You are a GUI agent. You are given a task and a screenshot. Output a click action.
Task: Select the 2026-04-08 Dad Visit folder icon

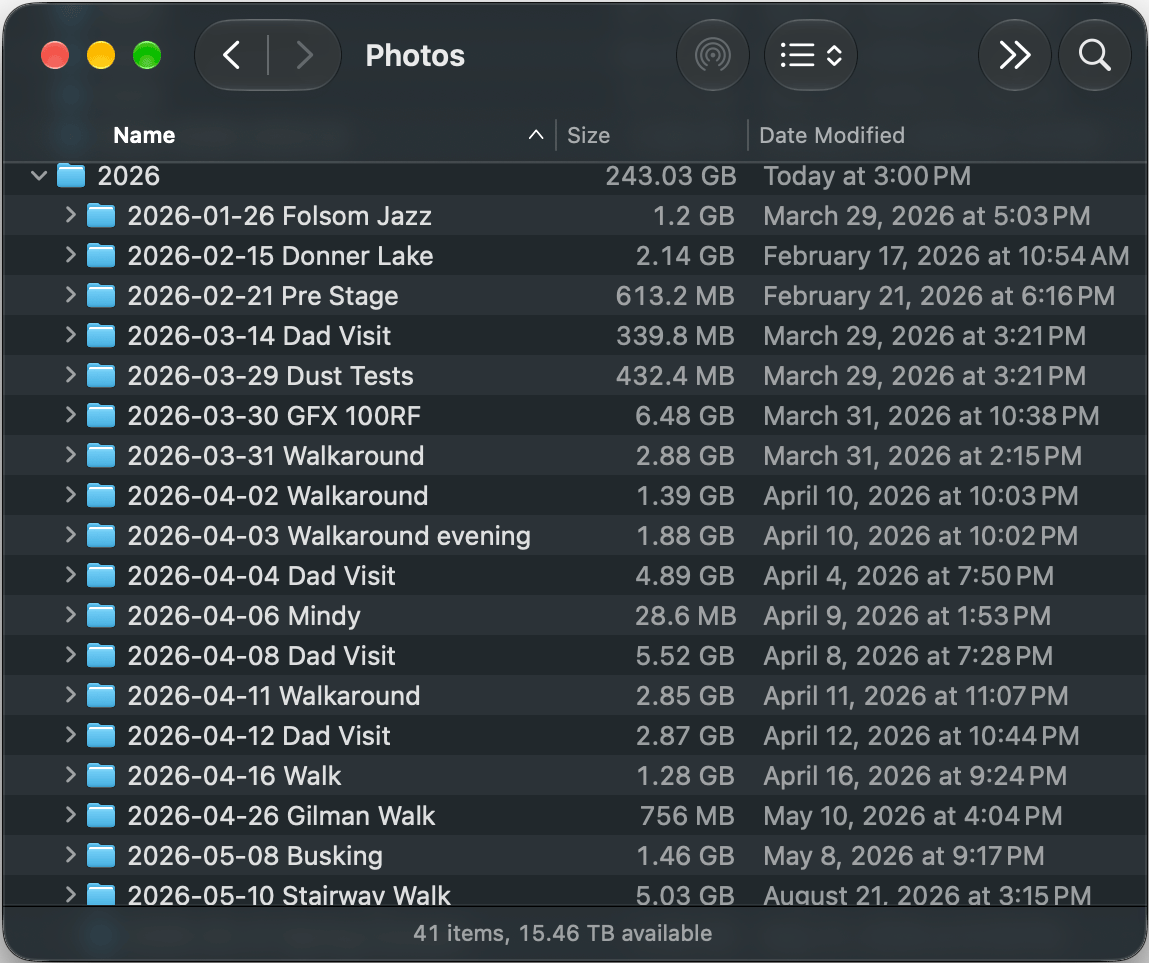101,655
